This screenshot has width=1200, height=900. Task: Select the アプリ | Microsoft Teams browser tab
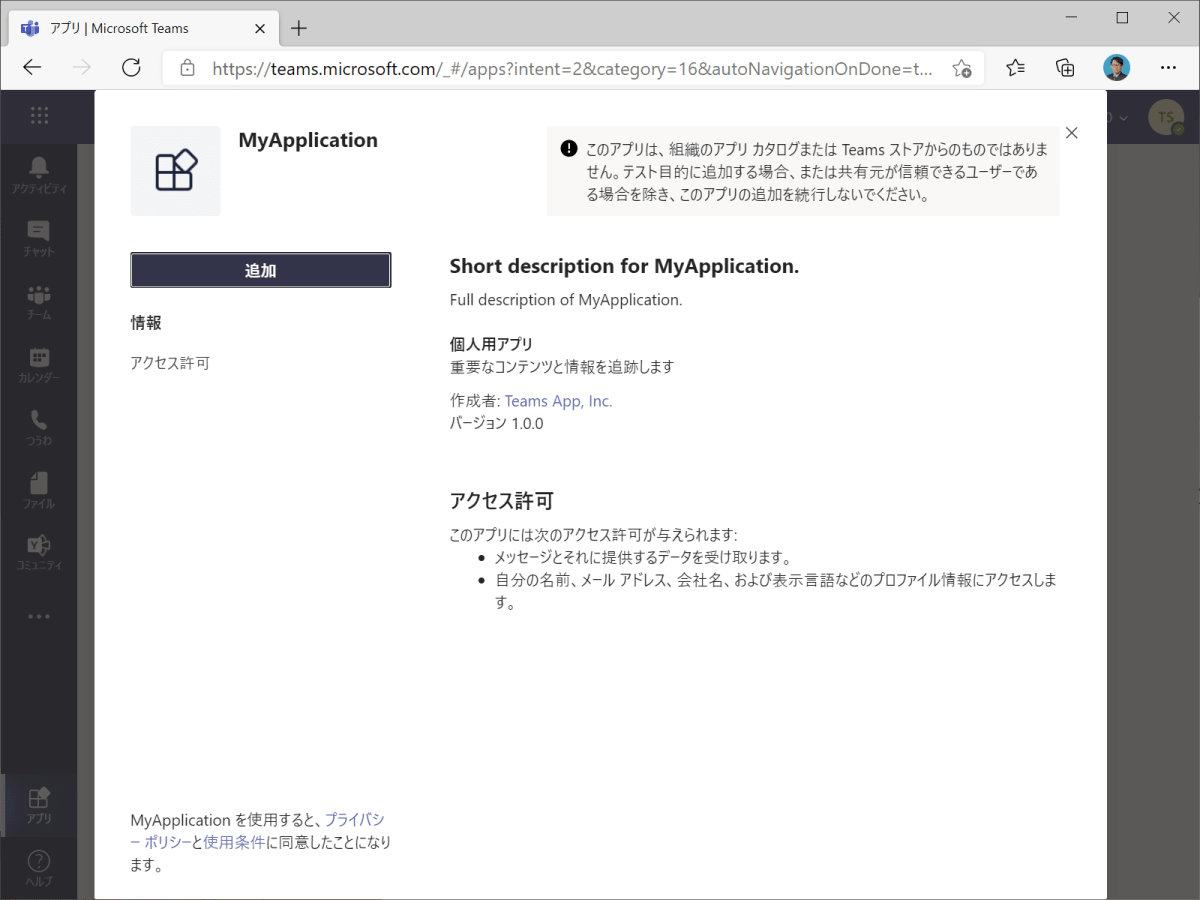[143, 28]
